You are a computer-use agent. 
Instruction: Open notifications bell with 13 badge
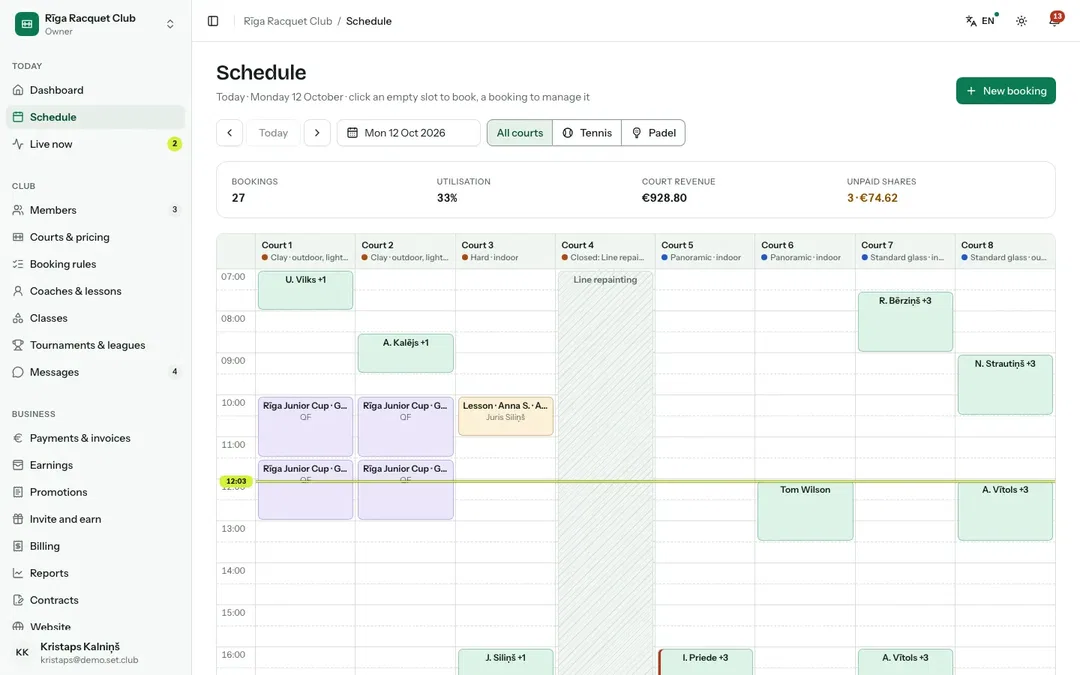(1055, 20)
